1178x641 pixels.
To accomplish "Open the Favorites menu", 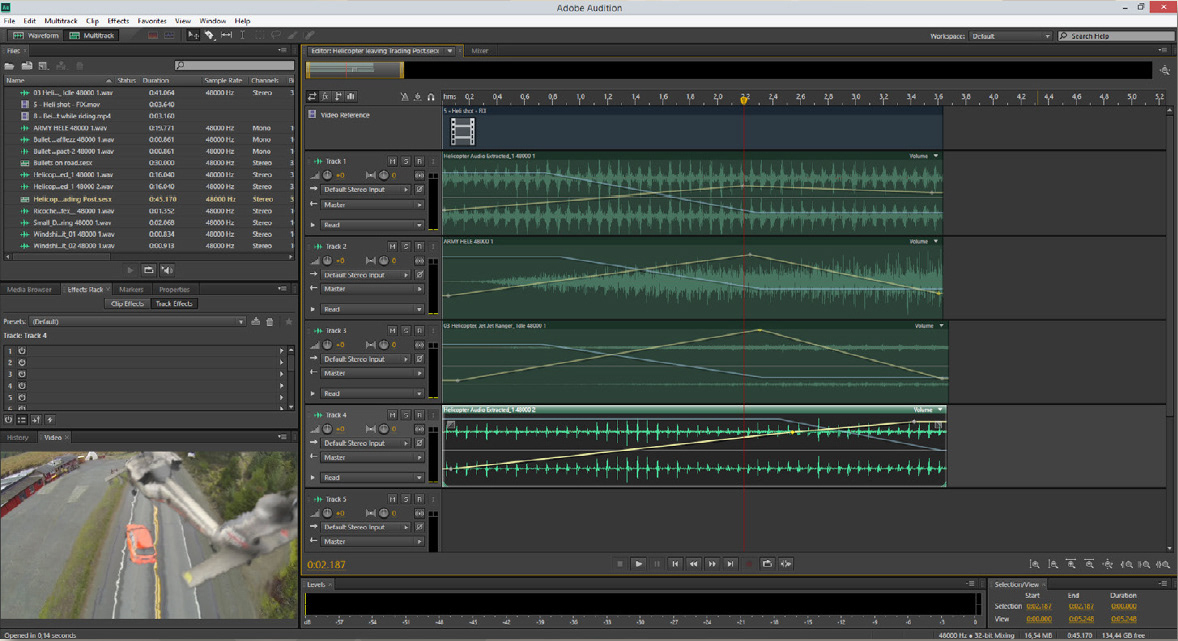I will pos(152,21).
